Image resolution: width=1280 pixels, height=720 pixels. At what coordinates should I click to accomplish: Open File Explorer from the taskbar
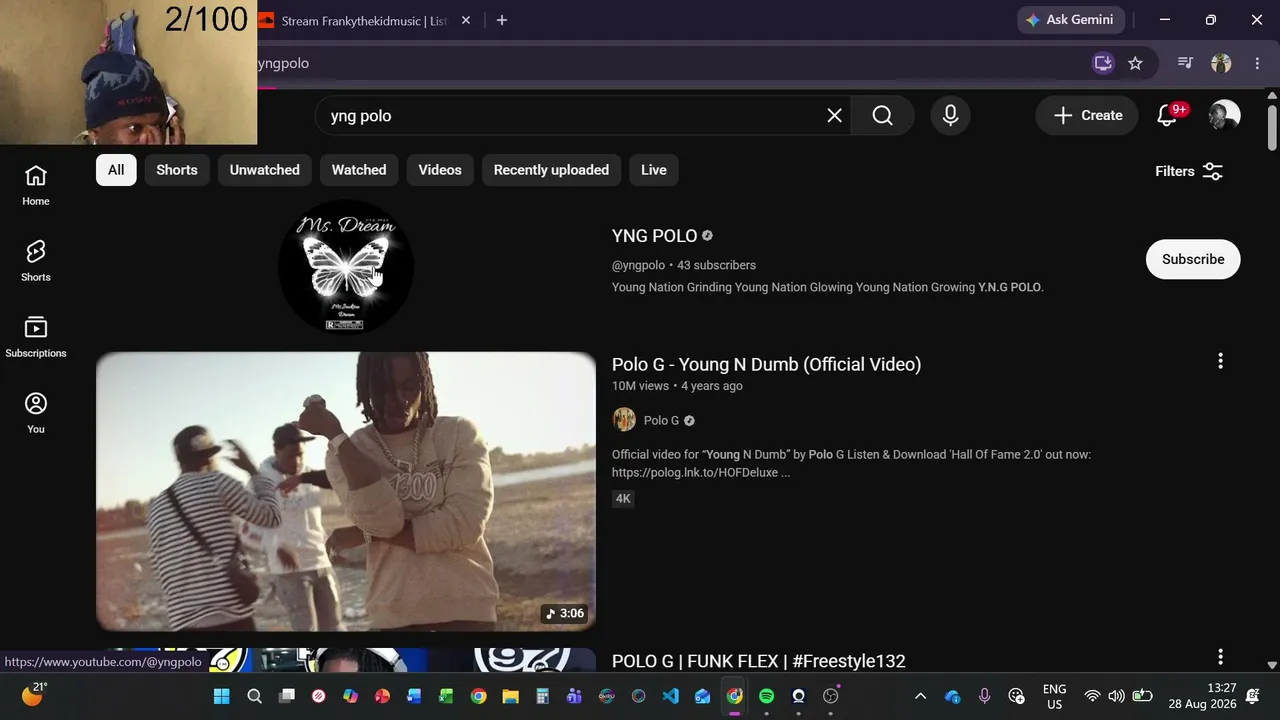510,696
